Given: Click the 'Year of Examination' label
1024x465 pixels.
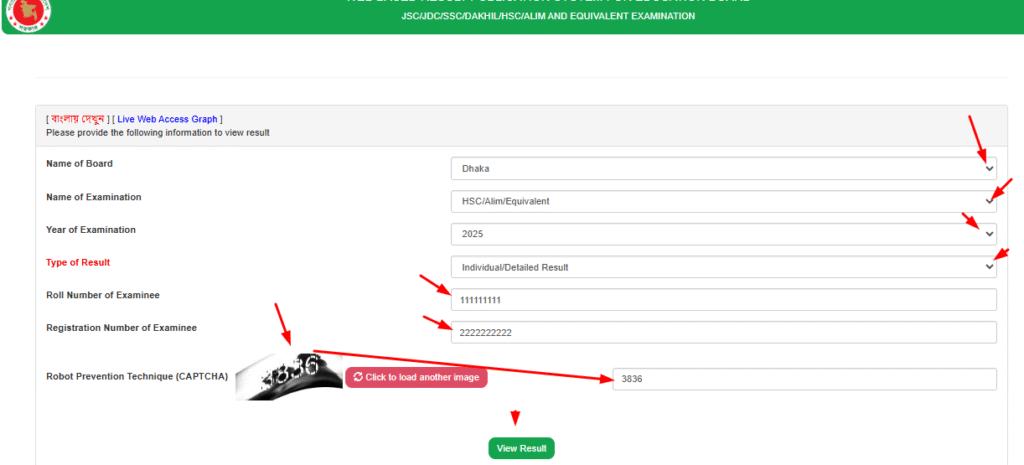Looking at the screenshot, I should click(91, 230).
